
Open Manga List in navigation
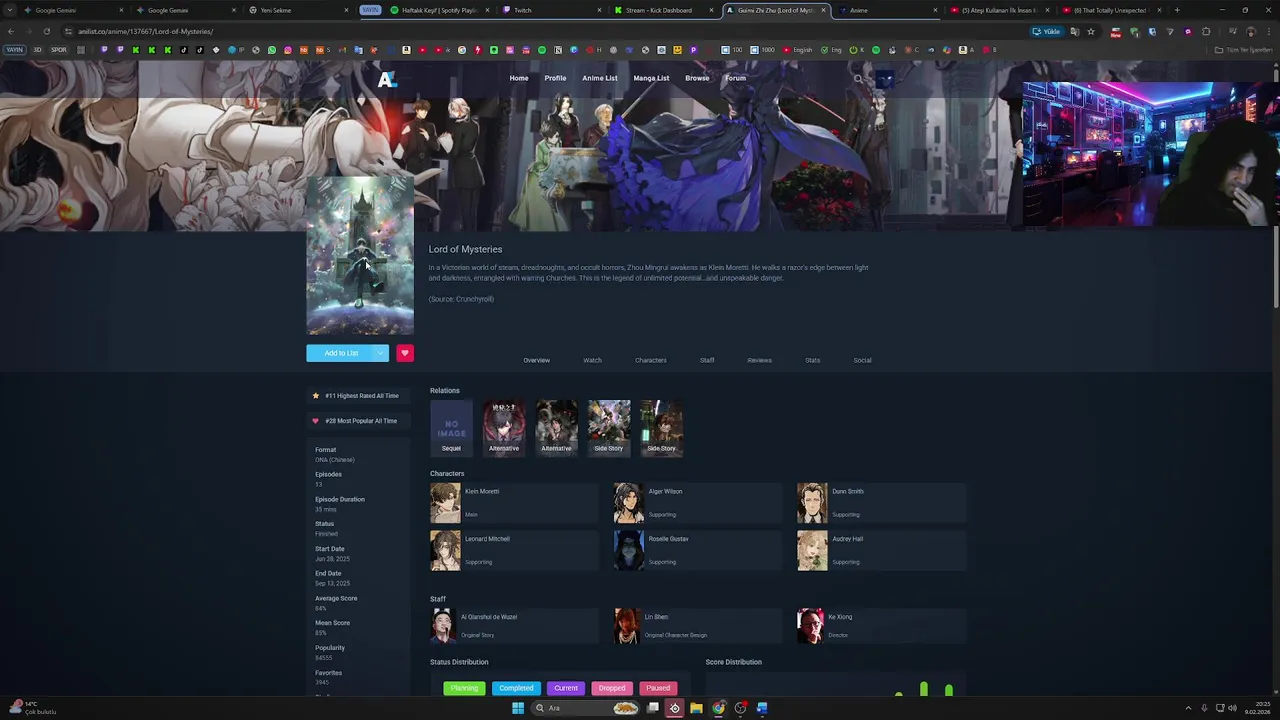click(x=651, y=78)
